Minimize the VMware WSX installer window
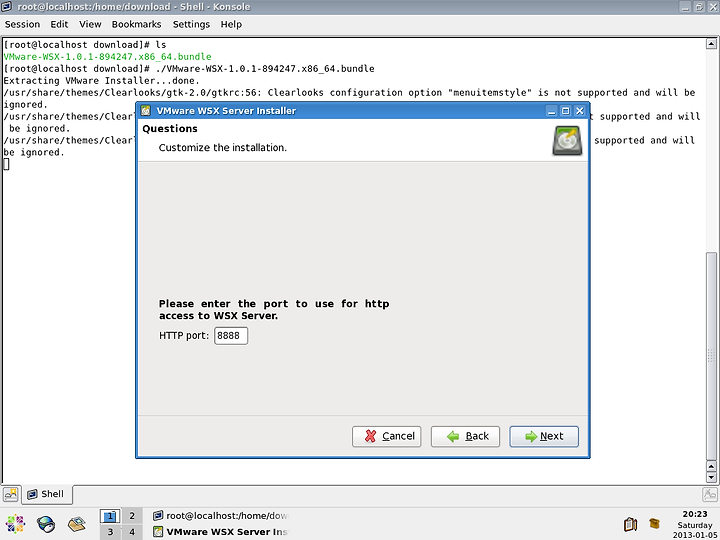Screen dimensions: 720x540 551,111
